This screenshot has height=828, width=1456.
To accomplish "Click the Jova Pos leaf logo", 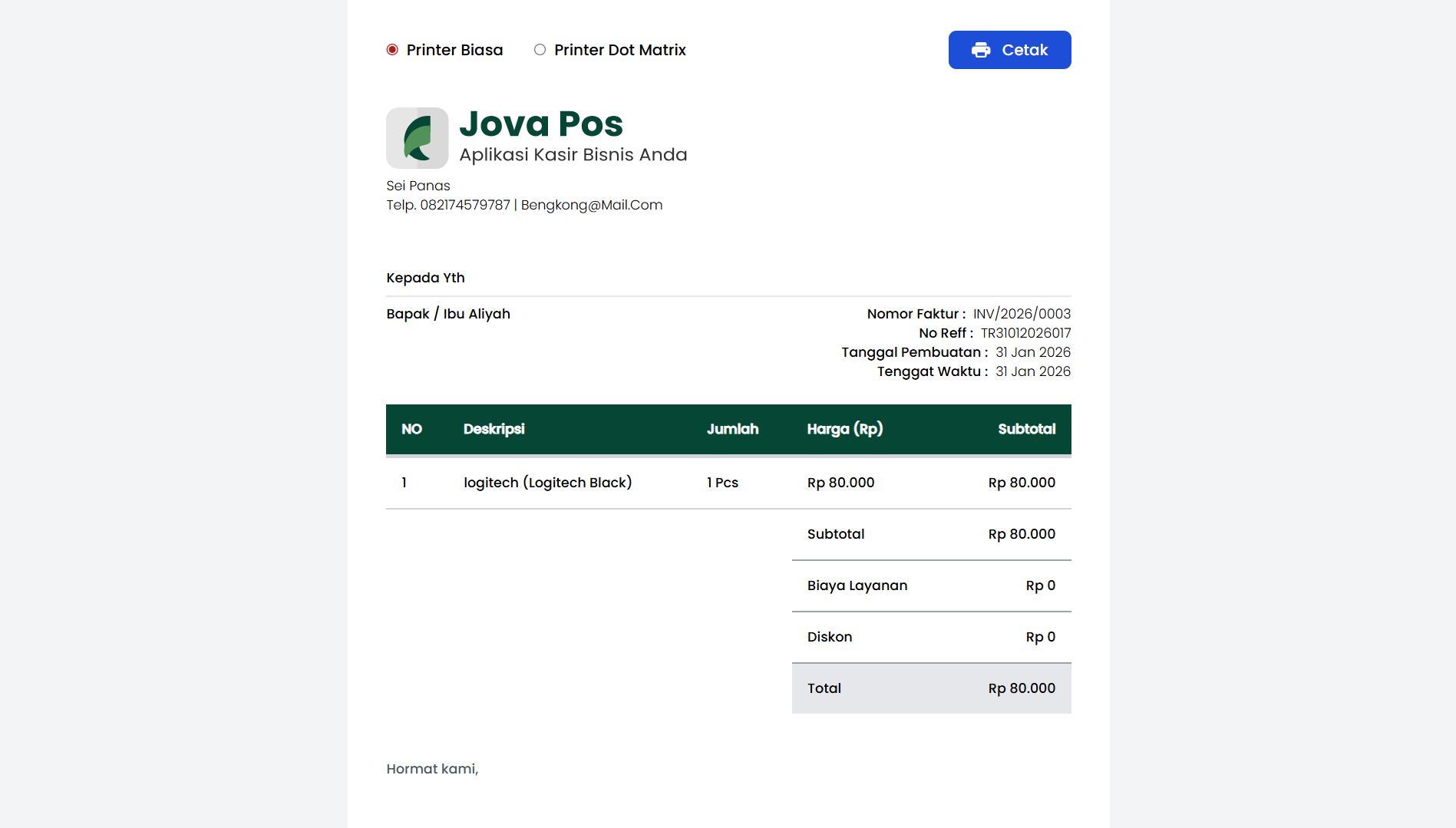I will 418,138.
